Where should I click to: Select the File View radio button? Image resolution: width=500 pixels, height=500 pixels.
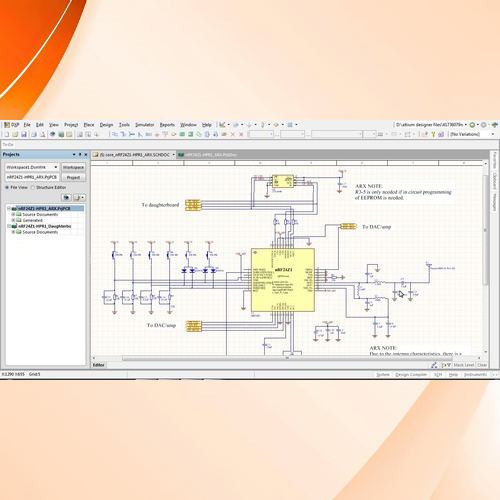(7, 187)
